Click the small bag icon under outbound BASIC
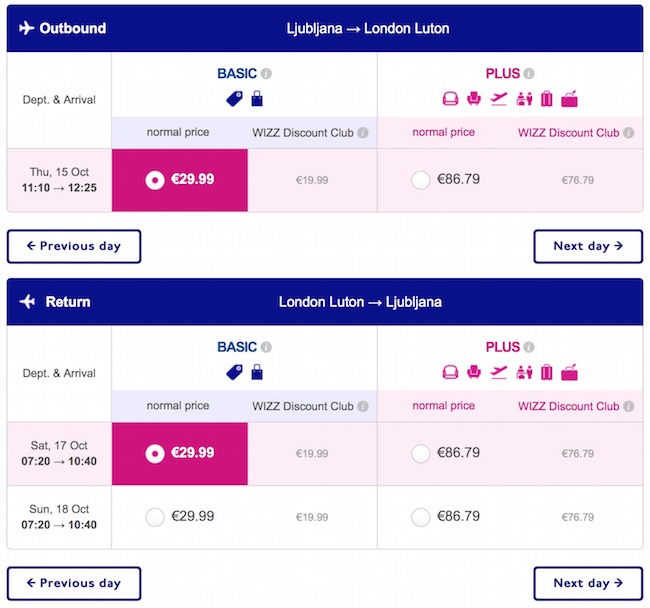The width and height of the screenshot is (650, 608). click(x=257, y=99)
